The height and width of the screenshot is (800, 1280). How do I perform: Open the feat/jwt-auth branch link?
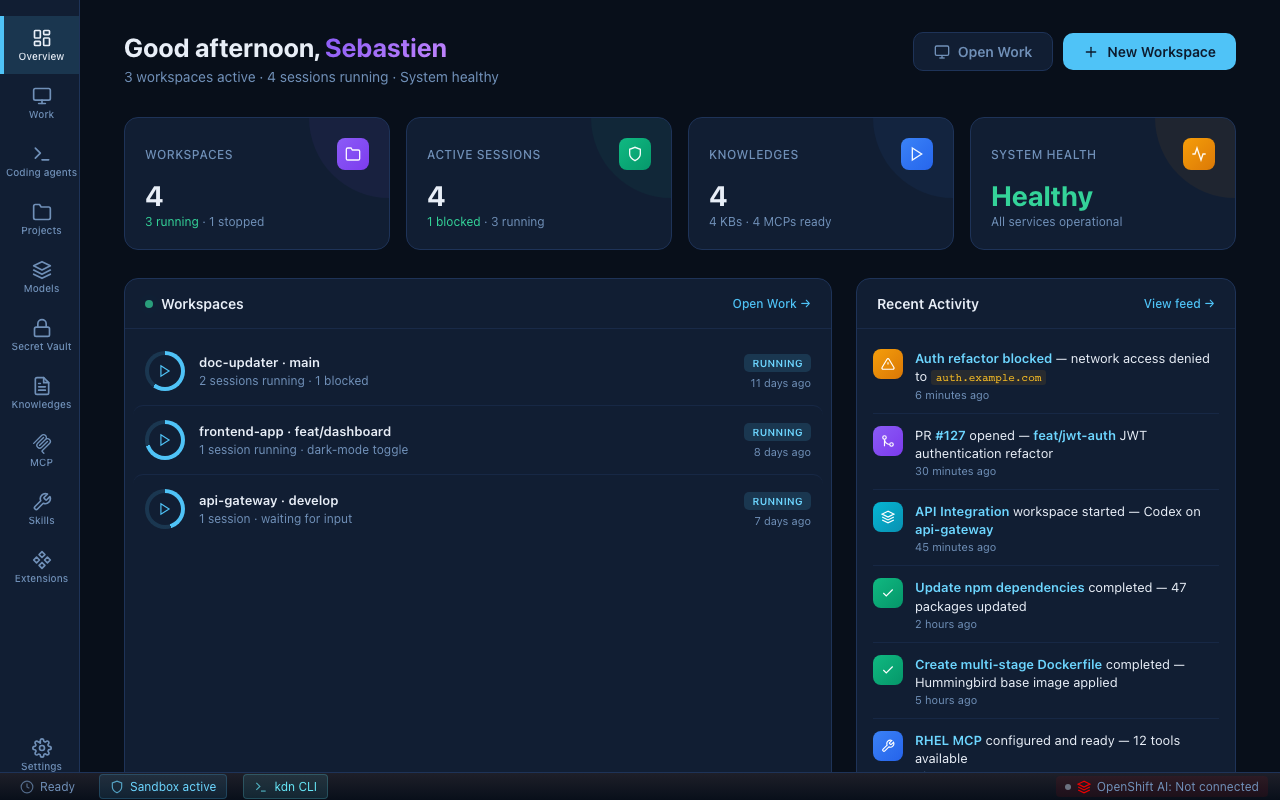[1074, 435]
